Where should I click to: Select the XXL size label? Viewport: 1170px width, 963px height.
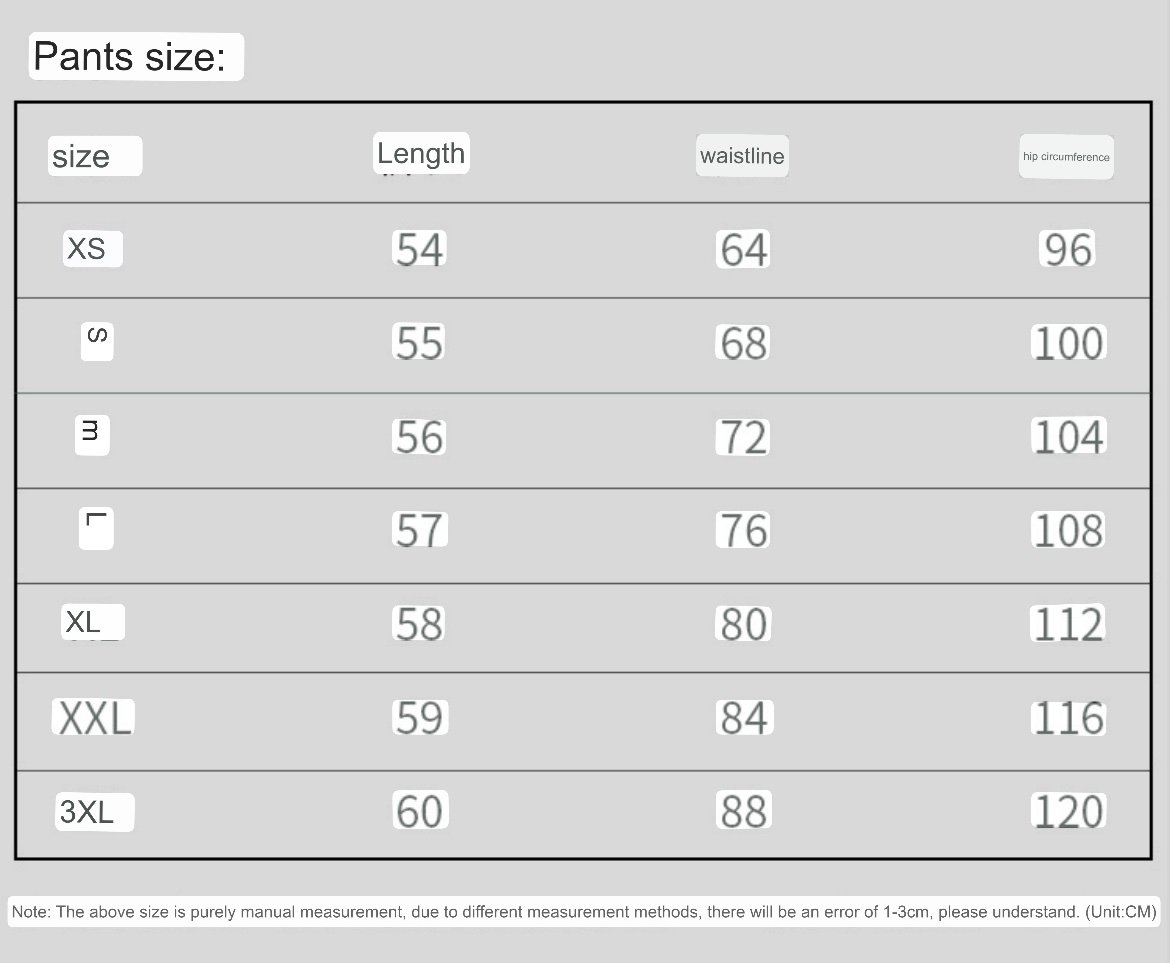click(x=93, y=718)
